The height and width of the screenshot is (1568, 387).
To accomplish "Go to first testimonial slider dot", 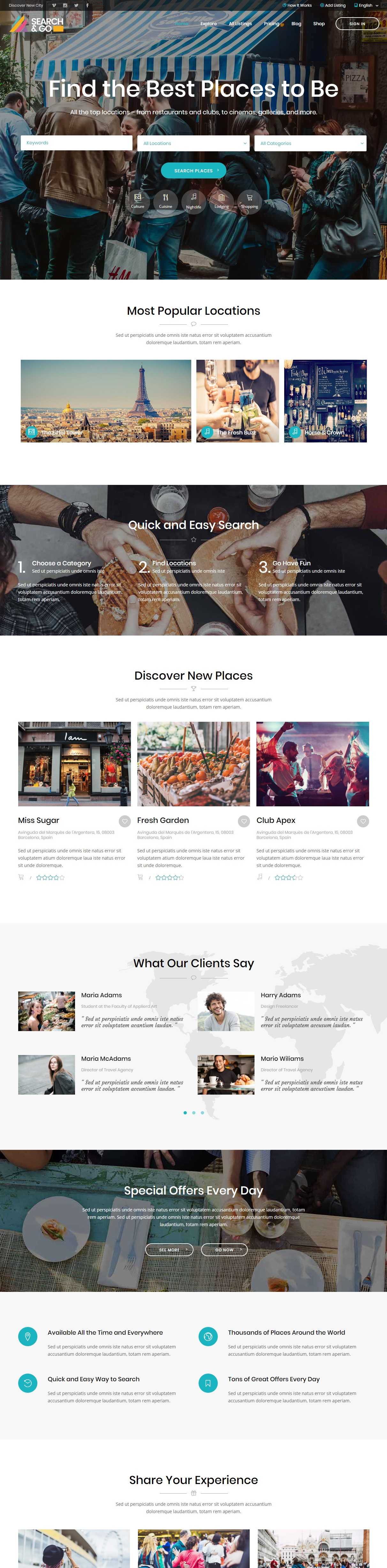I will (x=185, y=1113).
